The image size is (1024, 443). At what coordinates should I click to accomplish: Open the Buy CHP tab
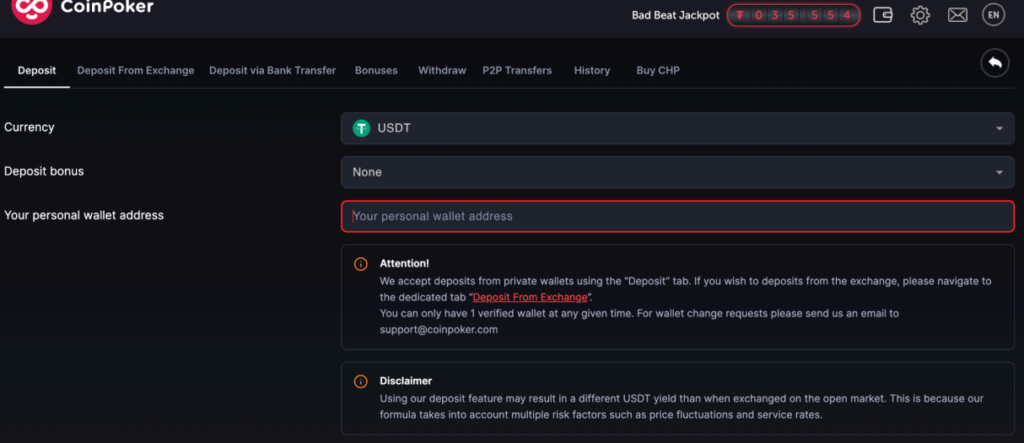(658, 71)
